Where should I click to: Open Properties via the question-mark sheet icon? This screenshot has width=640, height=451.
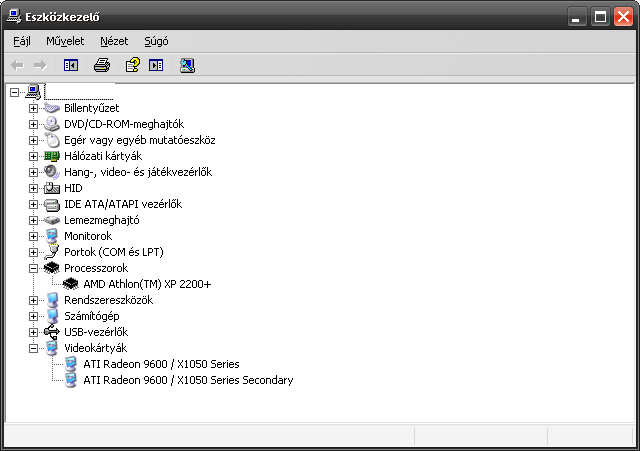[133, 65]
